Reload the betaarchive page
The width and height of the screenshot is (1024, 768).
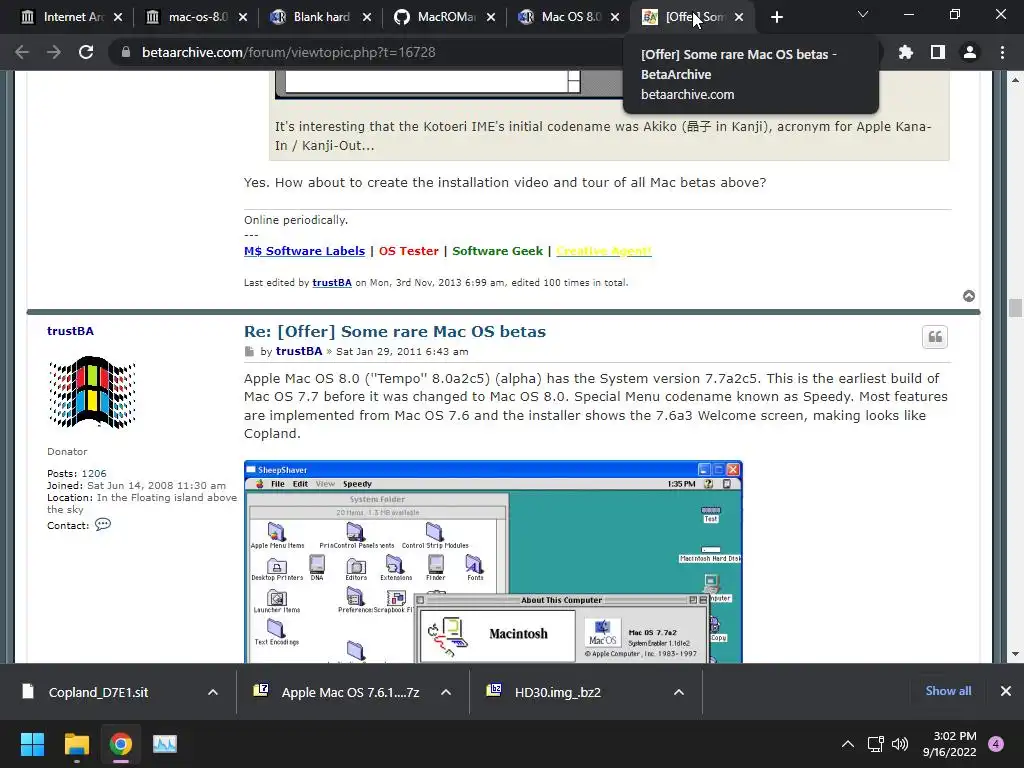(86, 52)
